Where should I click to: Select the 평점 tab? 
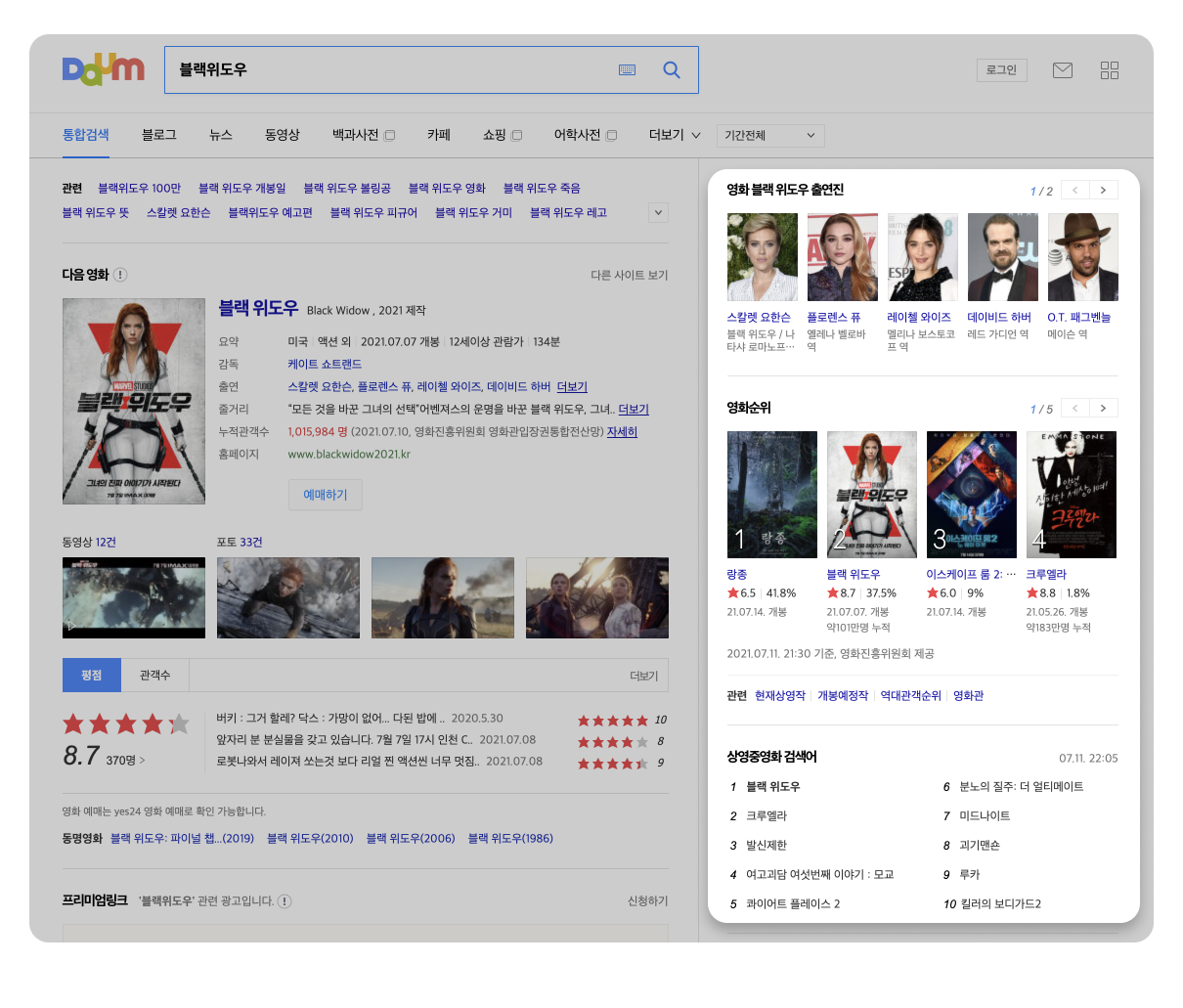[x=92, y=676]
